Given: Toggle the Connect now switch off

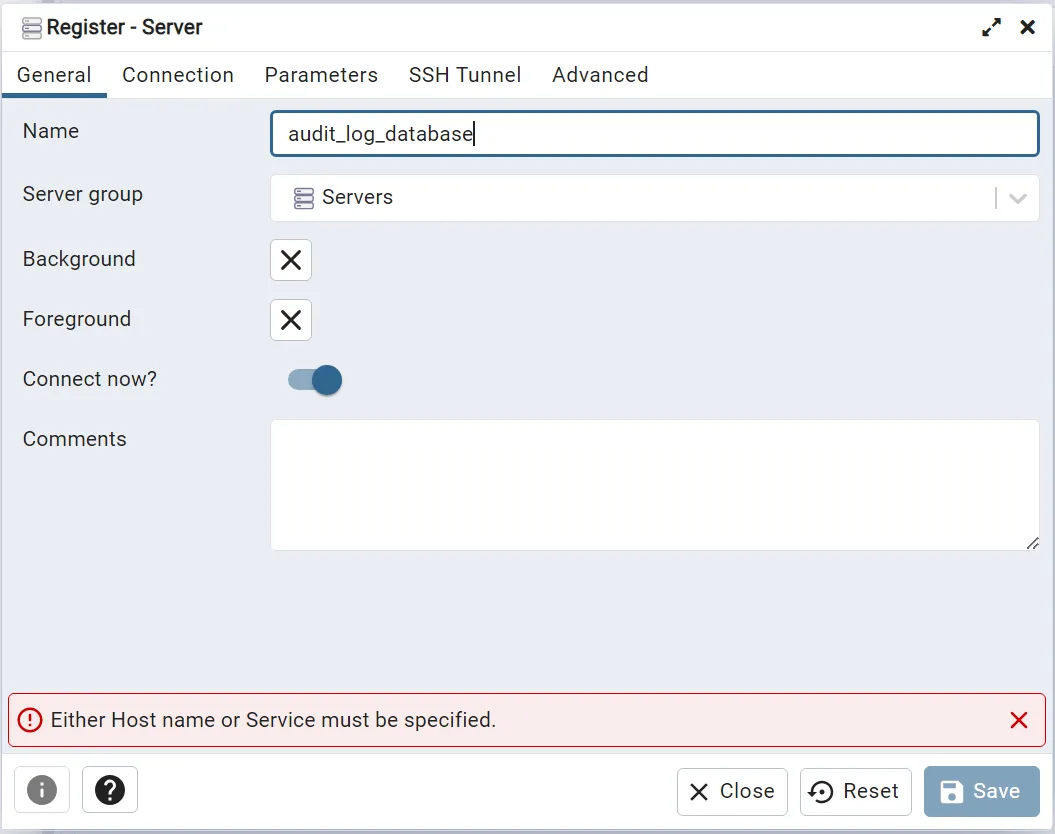Looking at the screenshot, I should [x=315, y=380].
